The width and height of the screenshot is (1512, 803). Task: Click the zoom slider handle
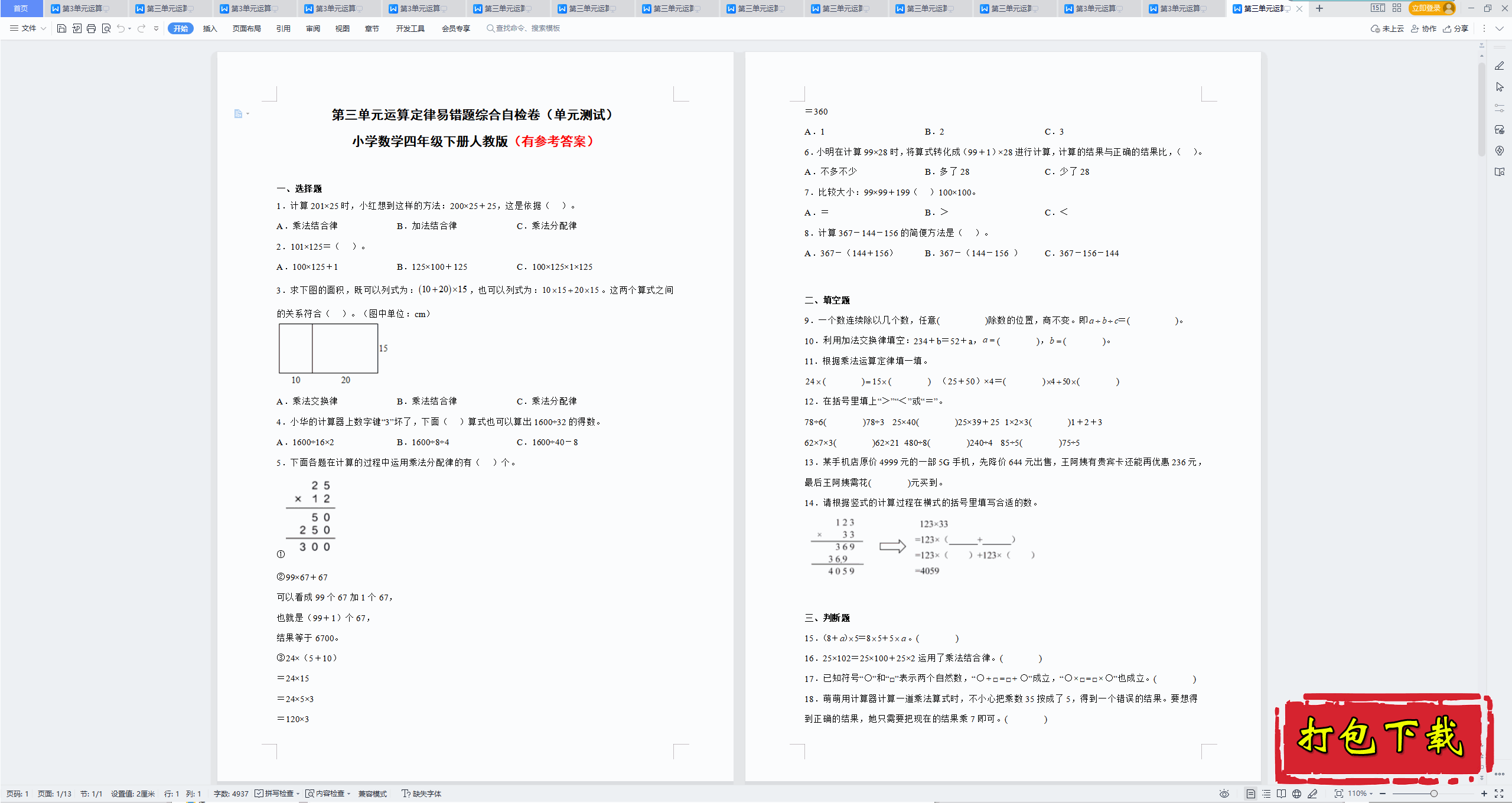point(1433,794)
